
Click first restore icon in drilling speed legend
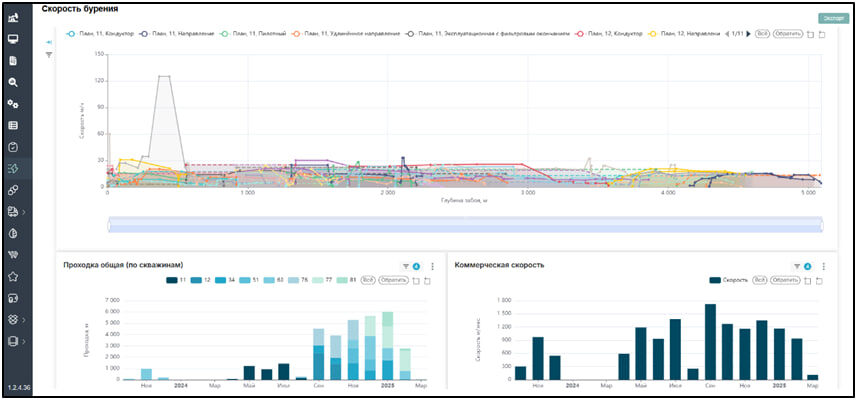(x=810, y=34)
